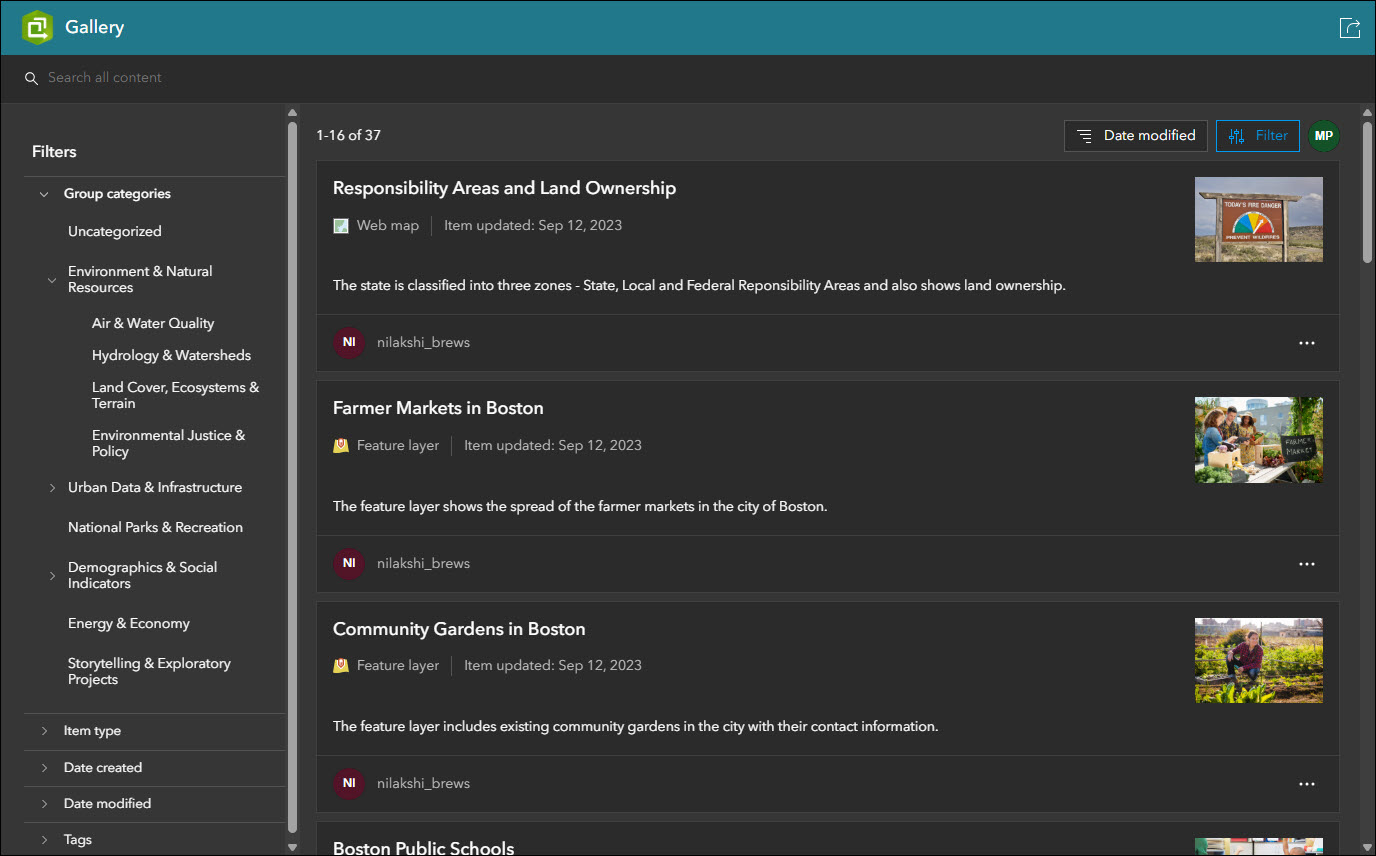Select the Air & Water Quality category
Screen dimensions: 1376x856
tap(153, 324)
